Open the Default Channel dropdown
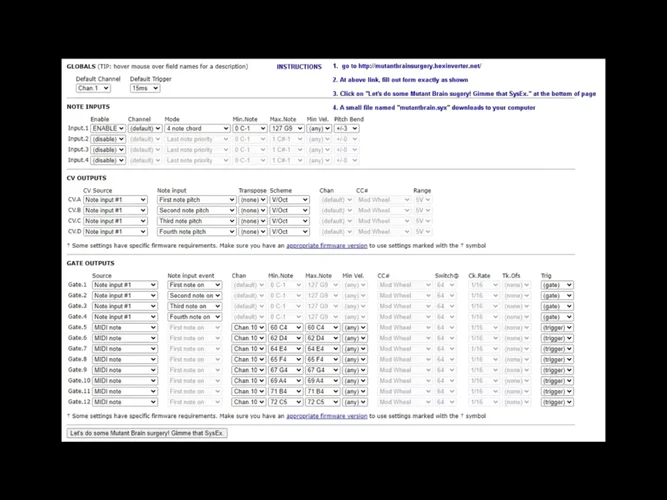 tap(93, 88)
